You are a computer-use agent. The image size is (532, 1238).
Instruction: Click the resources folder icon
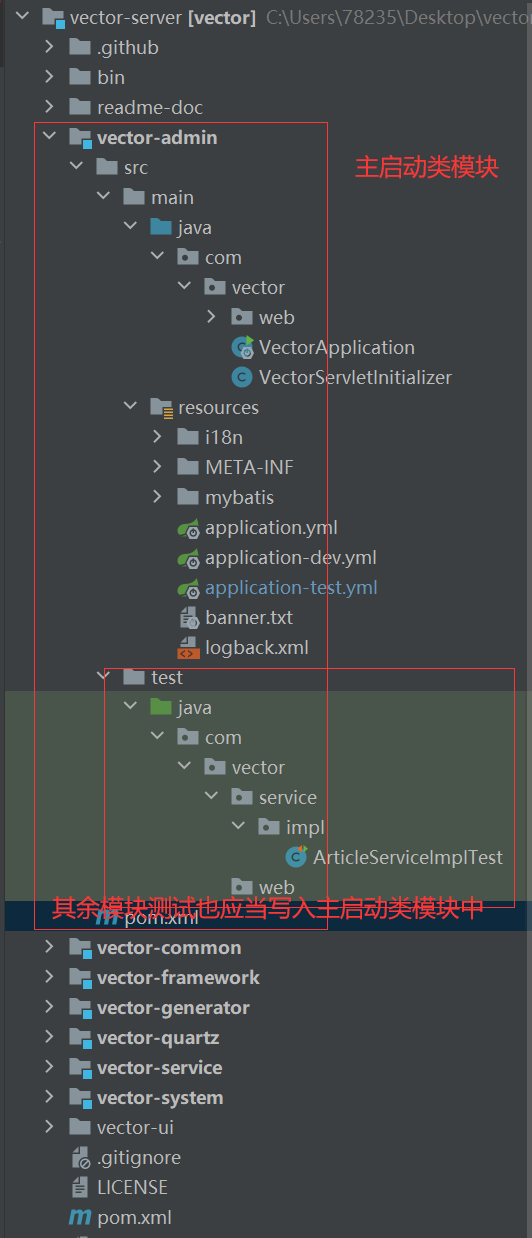tap(161, 408)
